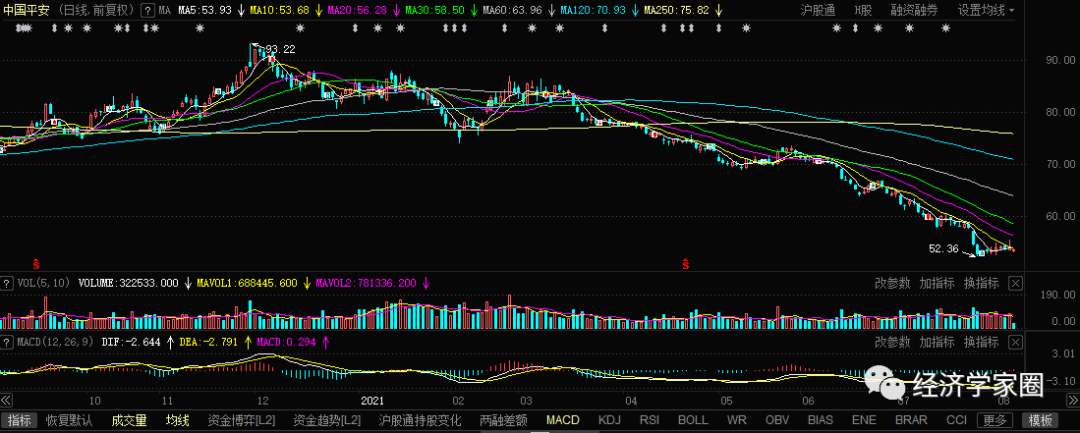Toggle the 沪股通 overlay
The image size is (1080, 433).
pyautogui.click(x=819, y=10)
